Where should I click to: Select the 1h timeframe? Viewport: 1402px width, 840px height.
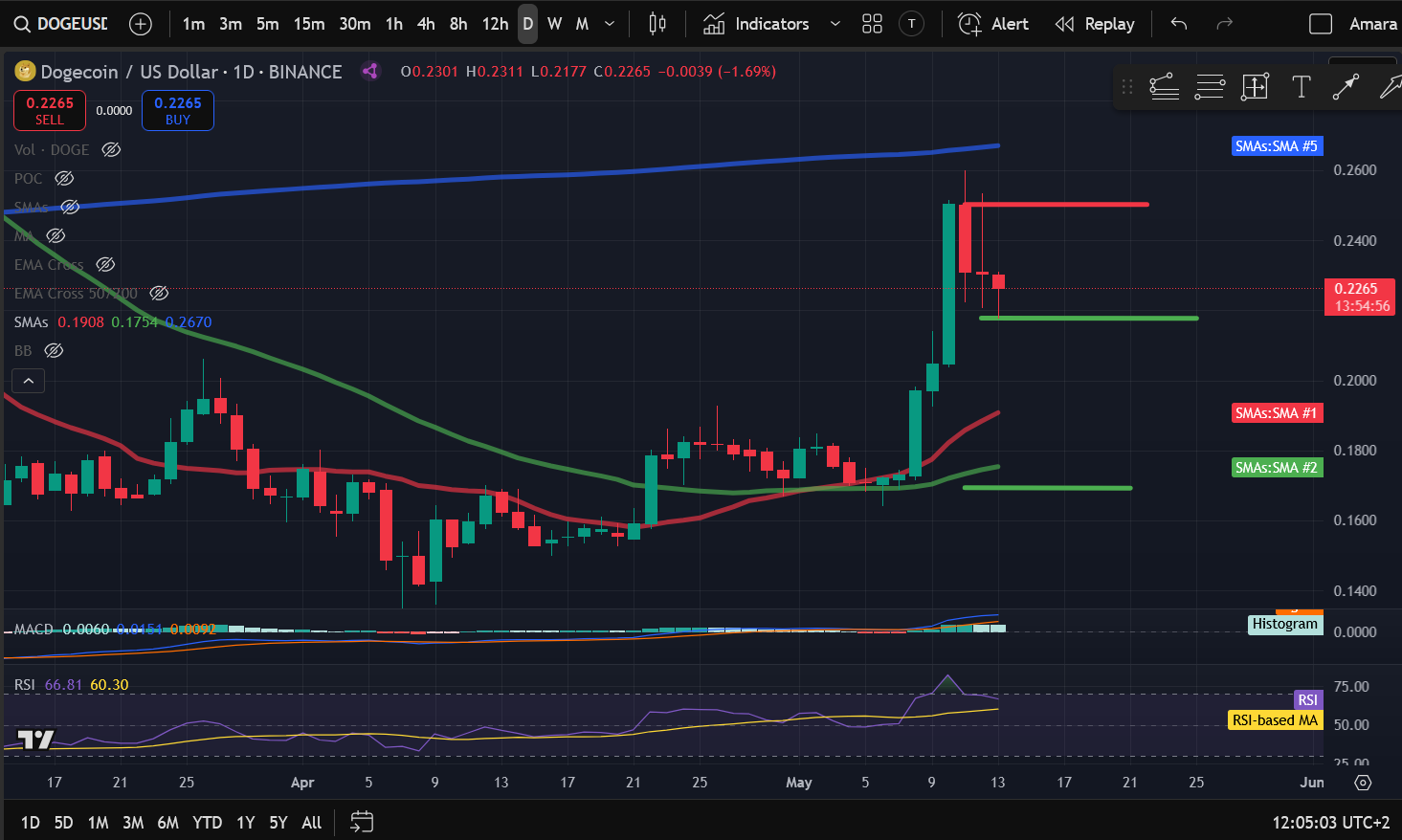[394, 24]
